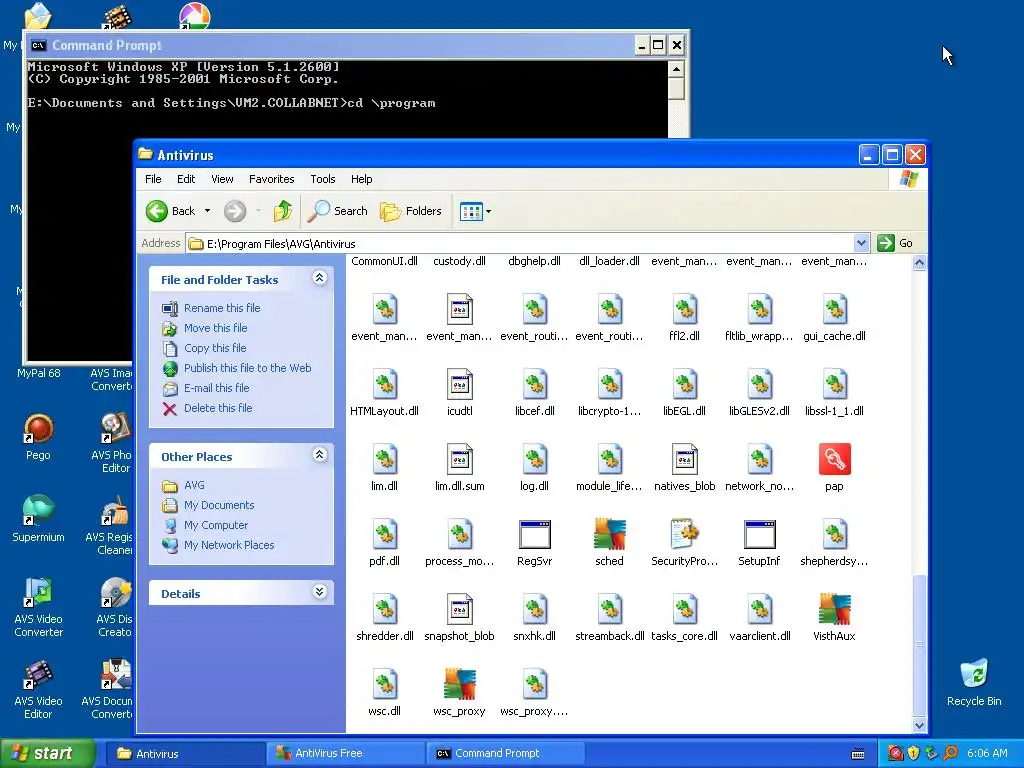Click the Back navigation button
Screen dimensions: 1024x768
coord(170,211)
